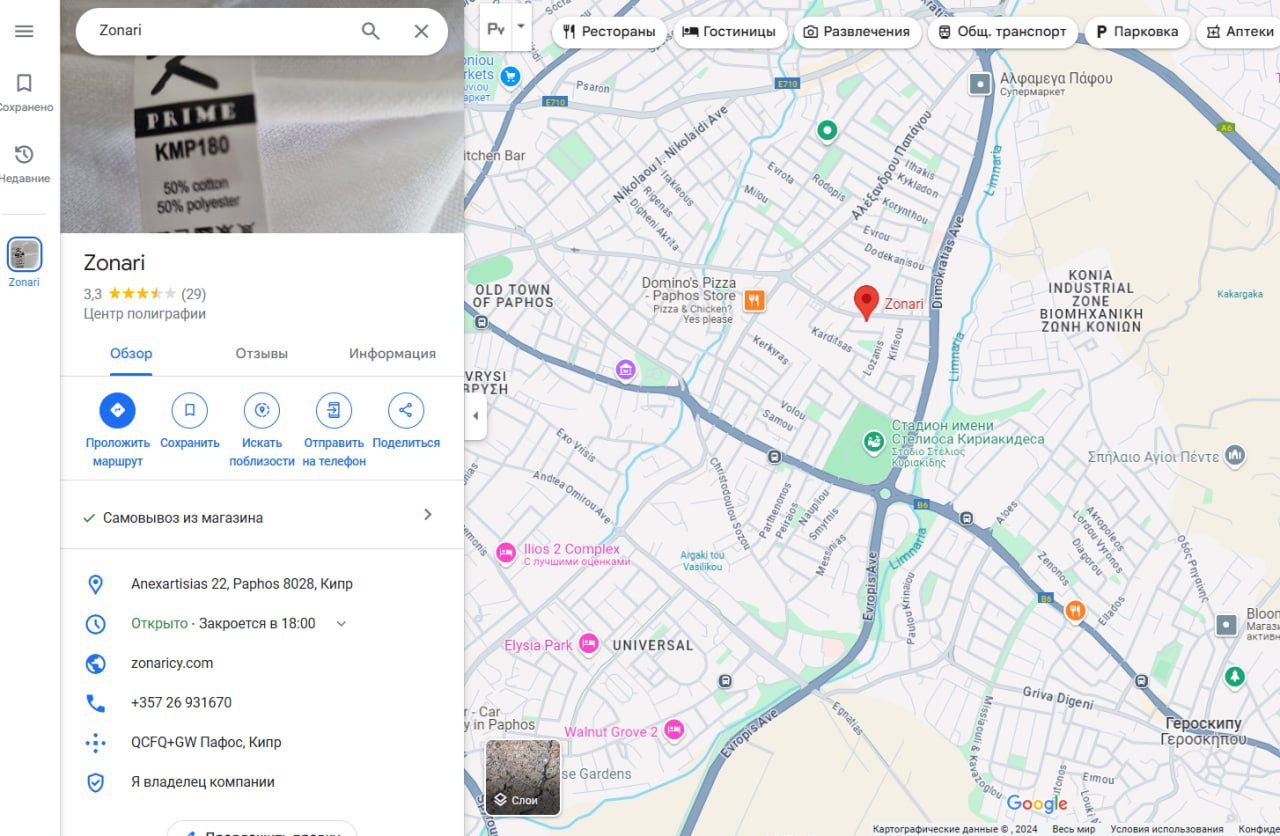Click the address Anexartisias 22, Paphos 8028
The height and width of the screenshot is (836, 1280).
tap(242, 584)
